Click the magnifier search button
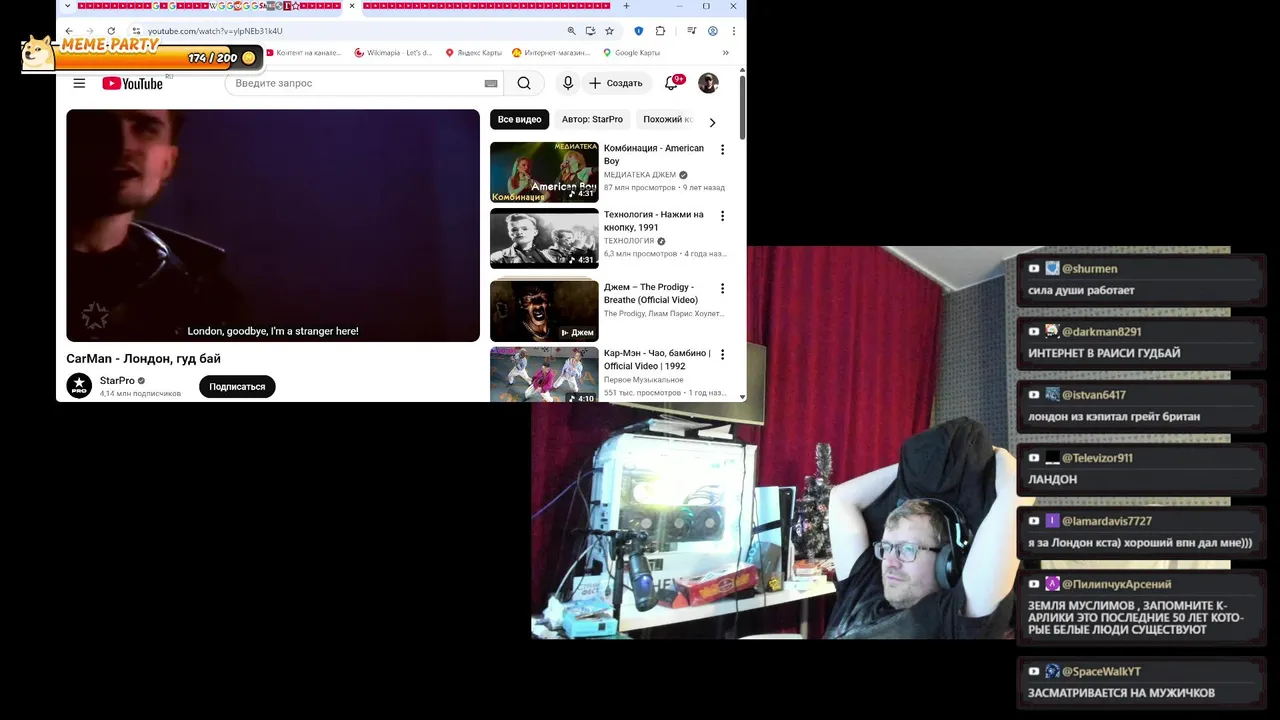 point(524,83)
